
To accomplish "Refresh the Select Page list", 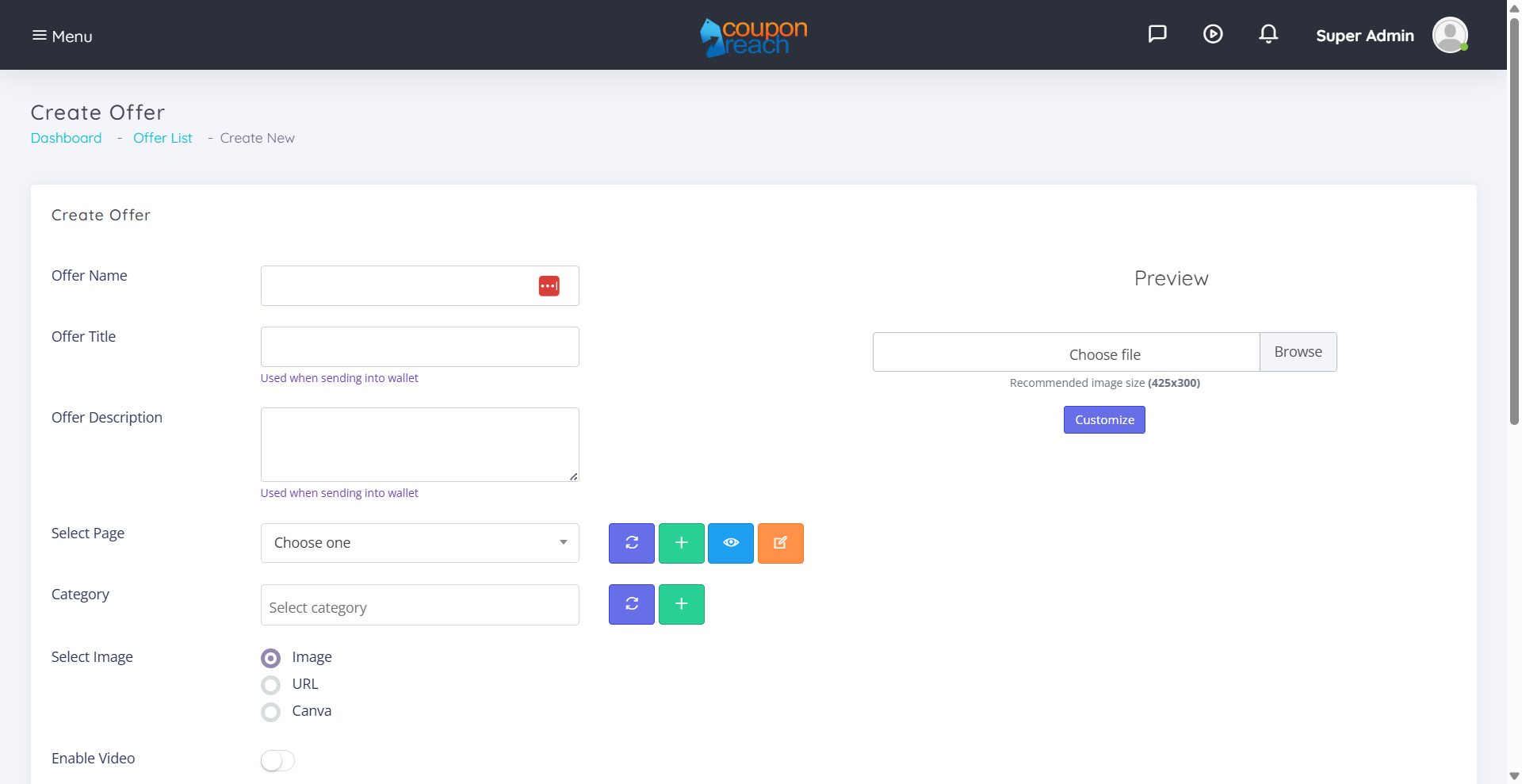I will (632, 543).
